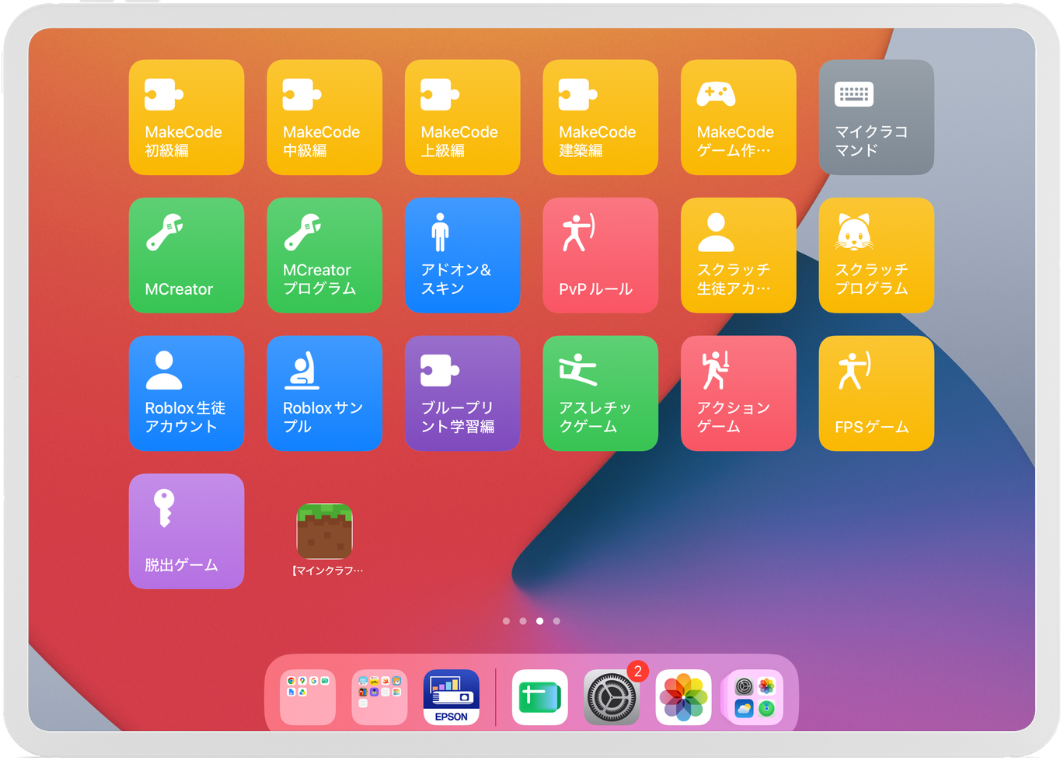Open the マイクラコマンド keyboard shortcut
Viewport: 1061px width, 758px height.
tap(876, 117)
